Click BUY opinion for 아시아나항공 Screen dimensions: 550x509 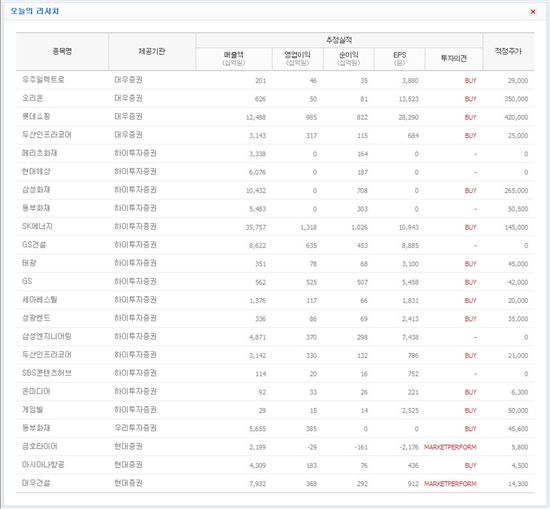pyautogui.click(x=470, y=466)
